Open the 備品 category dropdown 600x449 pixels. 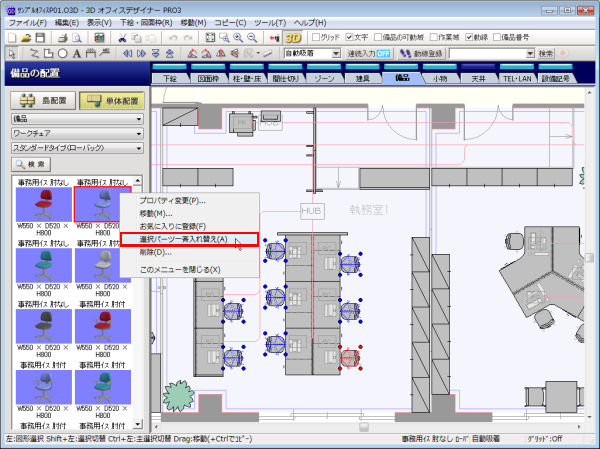75,118
